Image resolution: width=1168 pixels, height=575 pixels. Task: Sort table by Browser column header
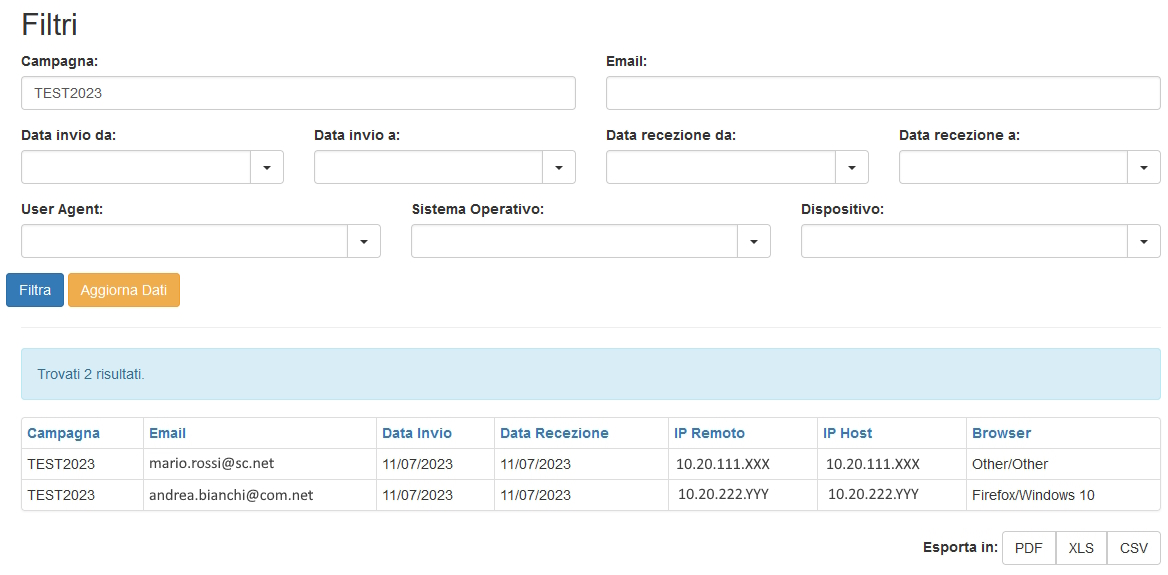coord(1001,433)
